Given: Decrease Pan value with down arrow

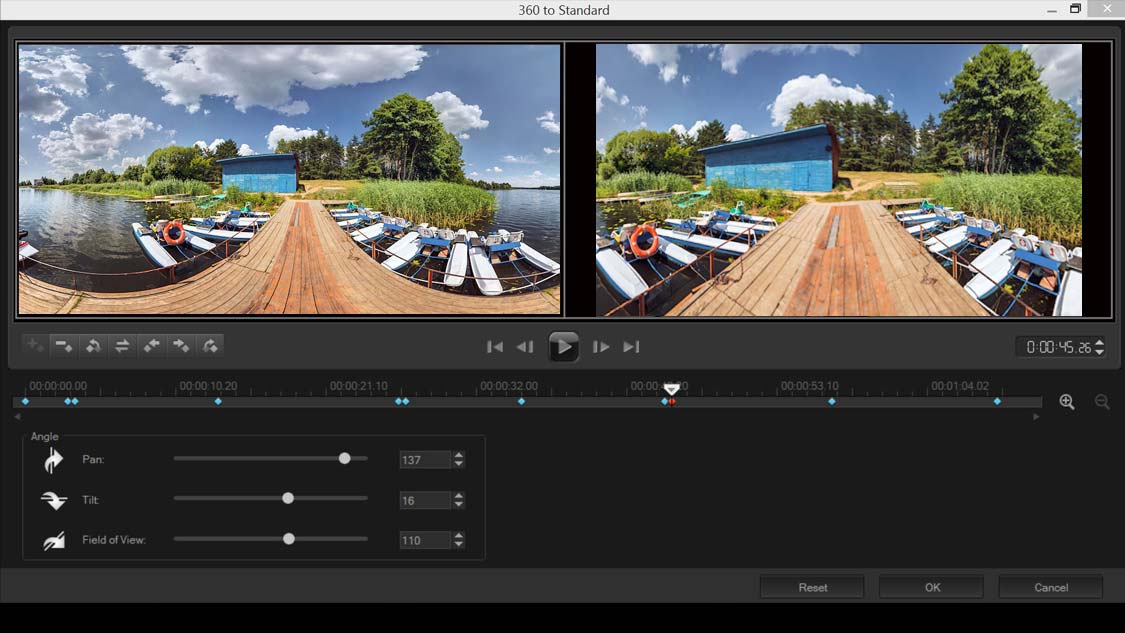Looking at the screenshot, I should pyautogui.click(x=459, y=464).
